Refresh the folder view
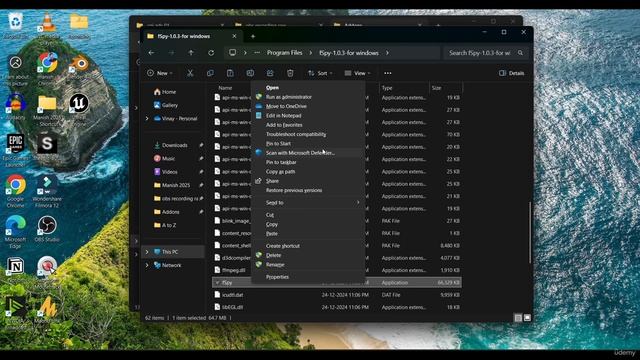 (211, 53)
